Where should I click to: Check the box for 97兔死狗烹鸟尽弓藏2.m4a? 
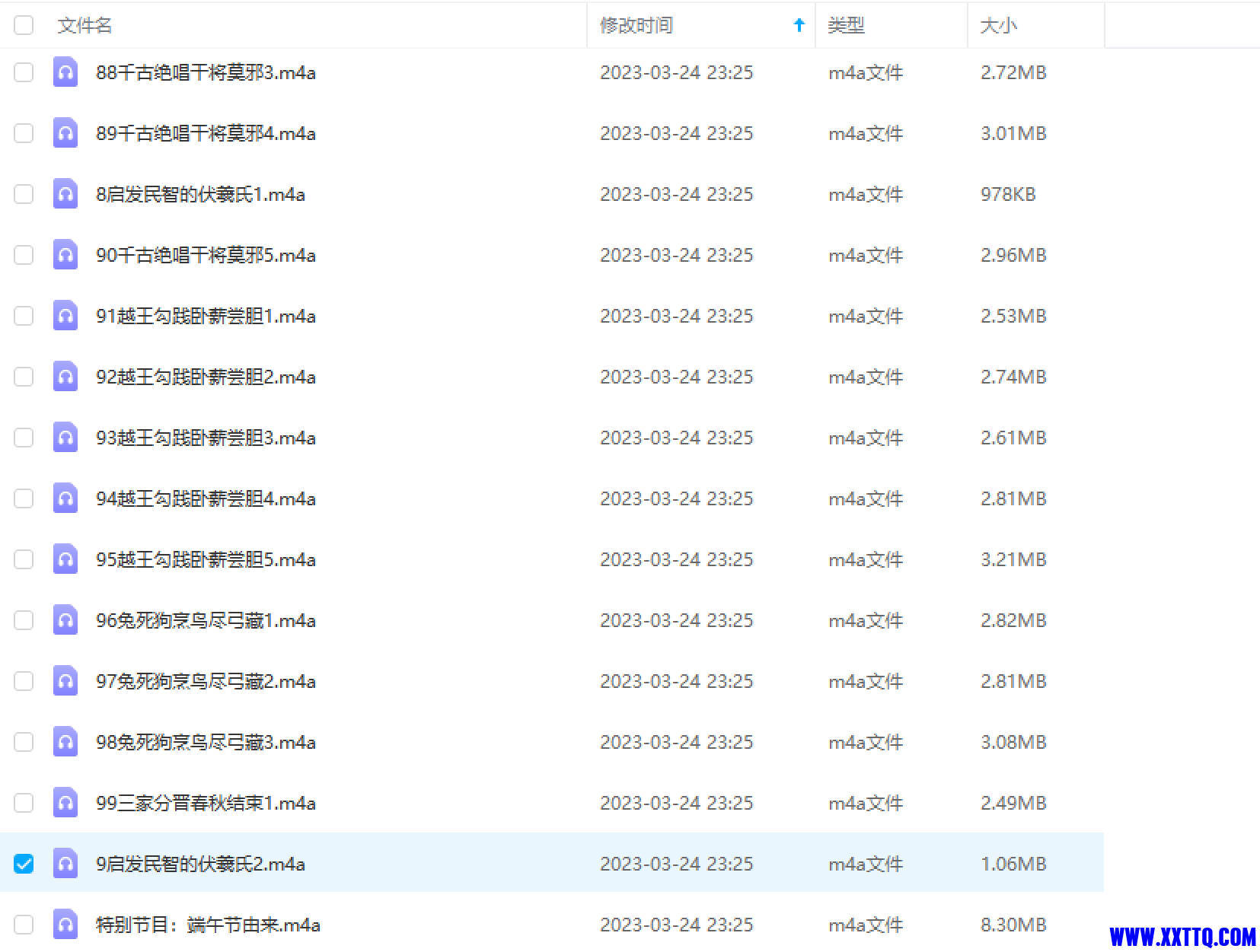24,681
